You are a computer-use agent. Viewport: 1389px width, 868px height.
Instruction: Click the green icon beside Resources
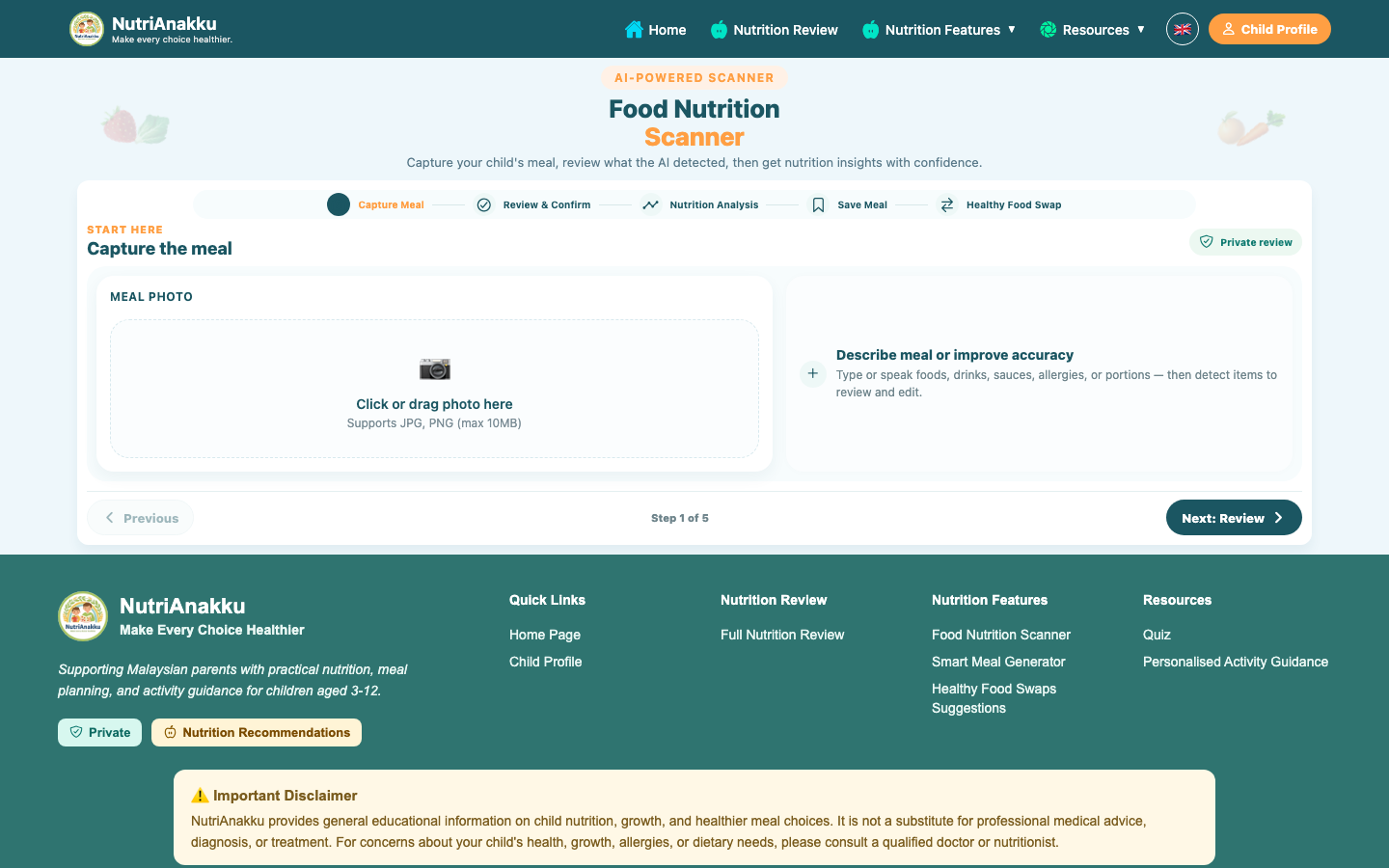(1048, 30)
